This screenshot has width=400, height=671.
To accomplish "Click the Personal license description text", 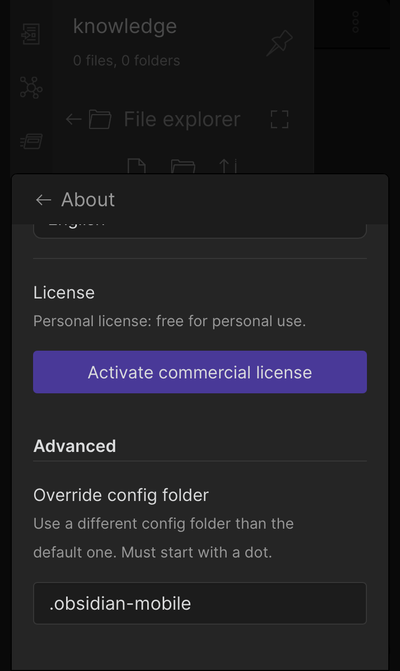I will pos(169,321).
